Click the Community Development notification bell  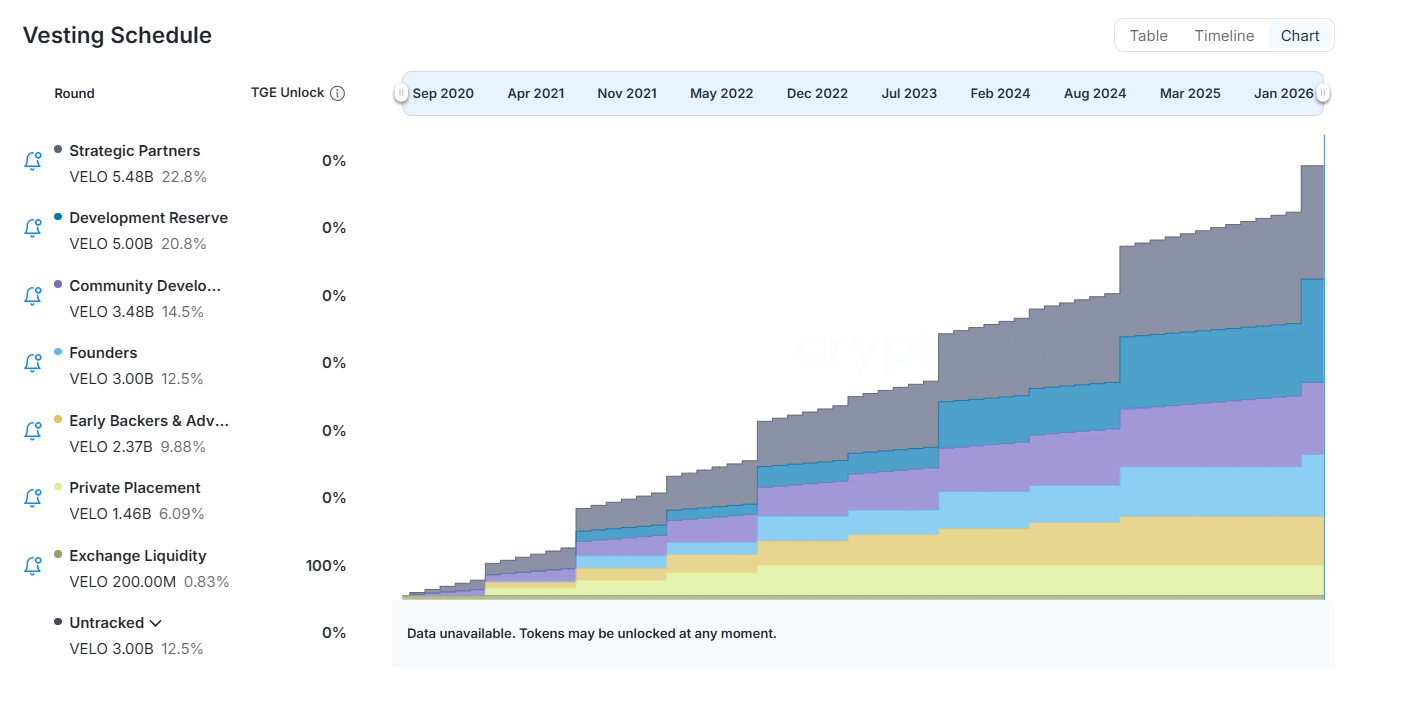click(x=32, y=296)
